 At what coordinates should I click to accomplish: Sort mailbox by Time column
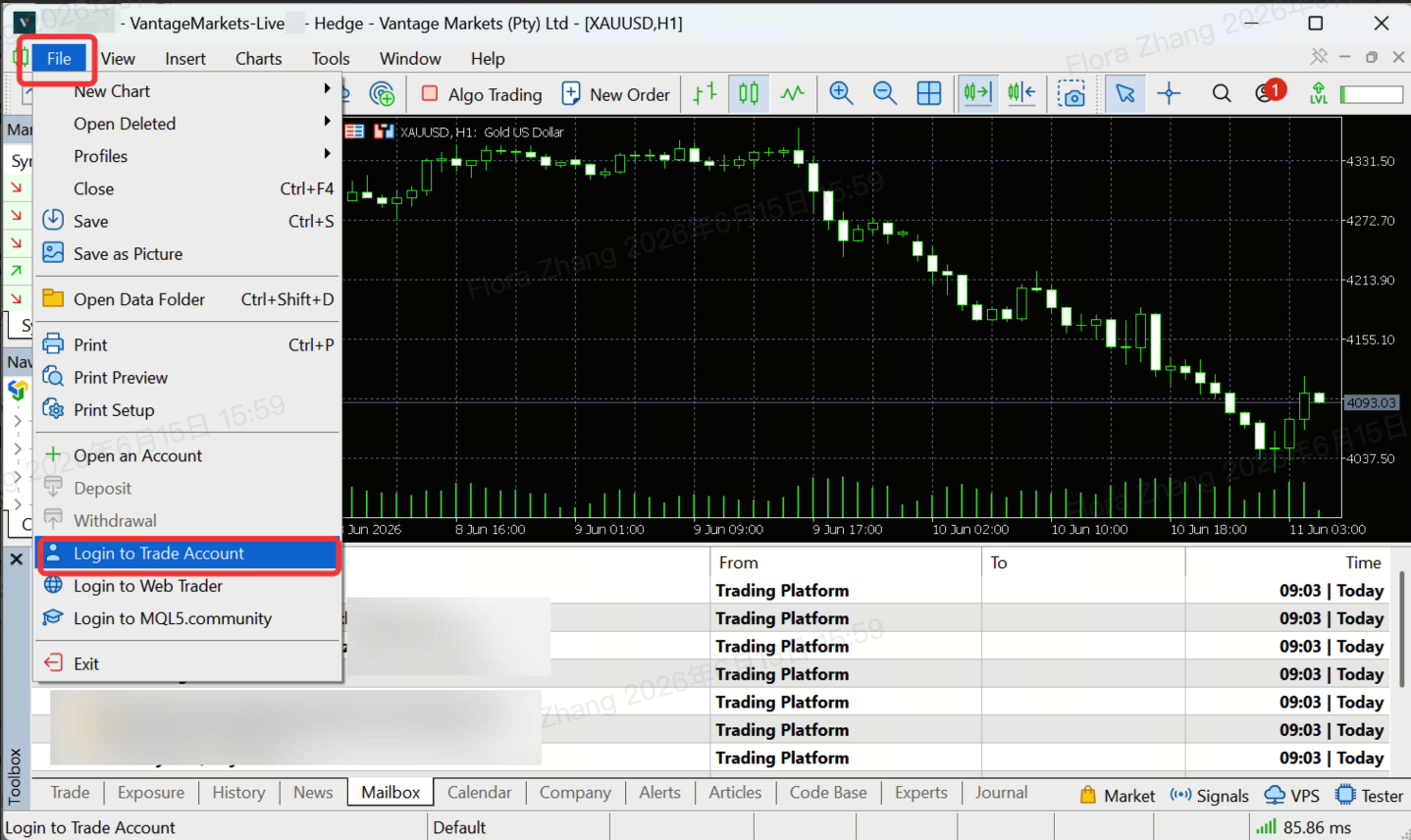click(x=1287, y=562)
